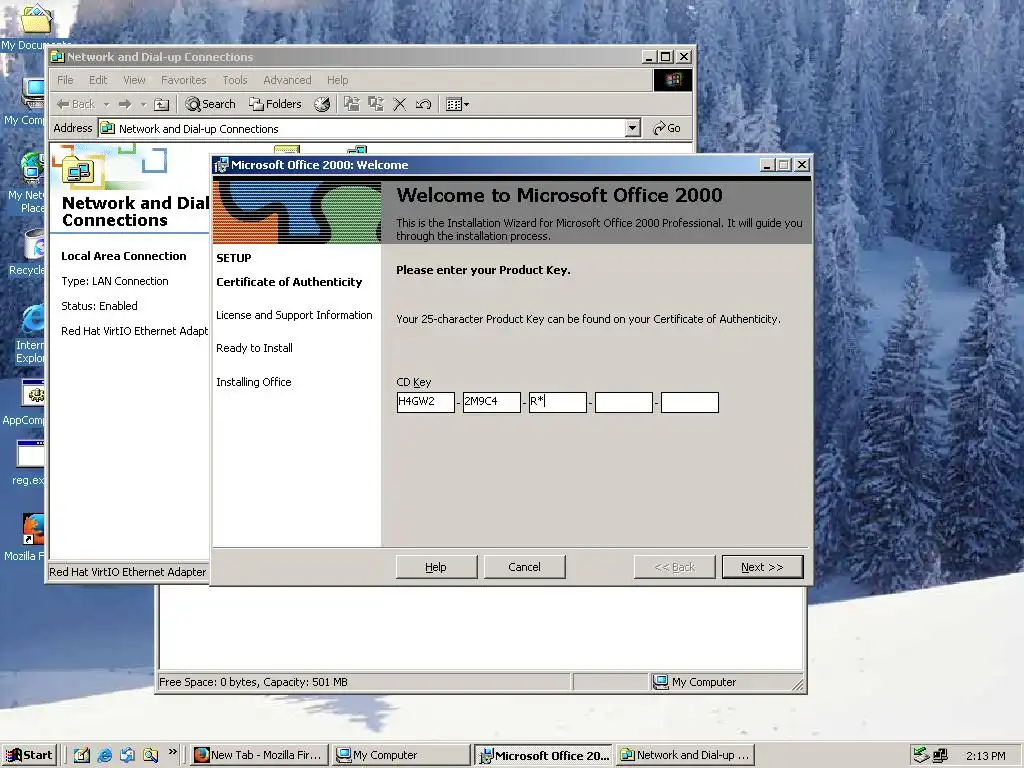Click the third CD Key field containing R*
This screenshot has height=768, width=1024.
pyautogui.click(x=558, y=402)
